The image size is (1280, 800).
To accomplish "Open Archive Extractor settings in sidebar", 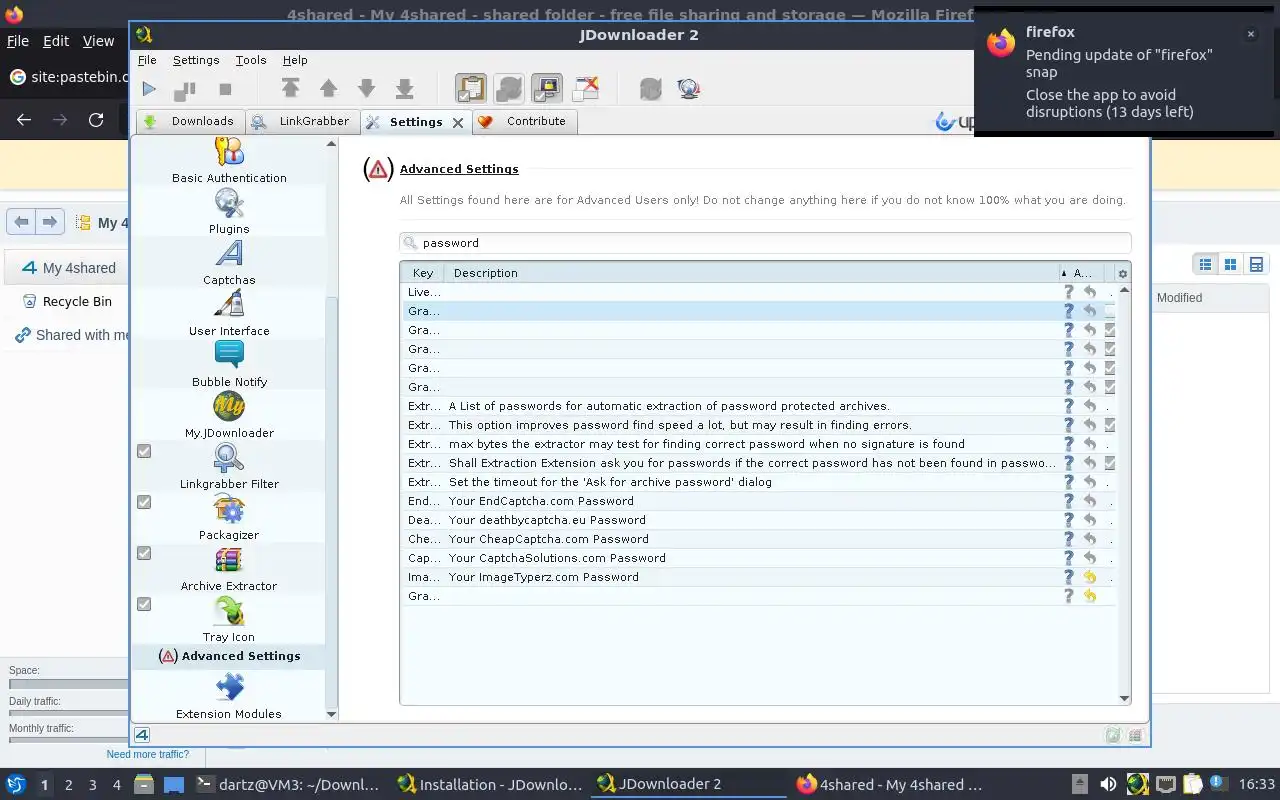I will tap(229, 569).
